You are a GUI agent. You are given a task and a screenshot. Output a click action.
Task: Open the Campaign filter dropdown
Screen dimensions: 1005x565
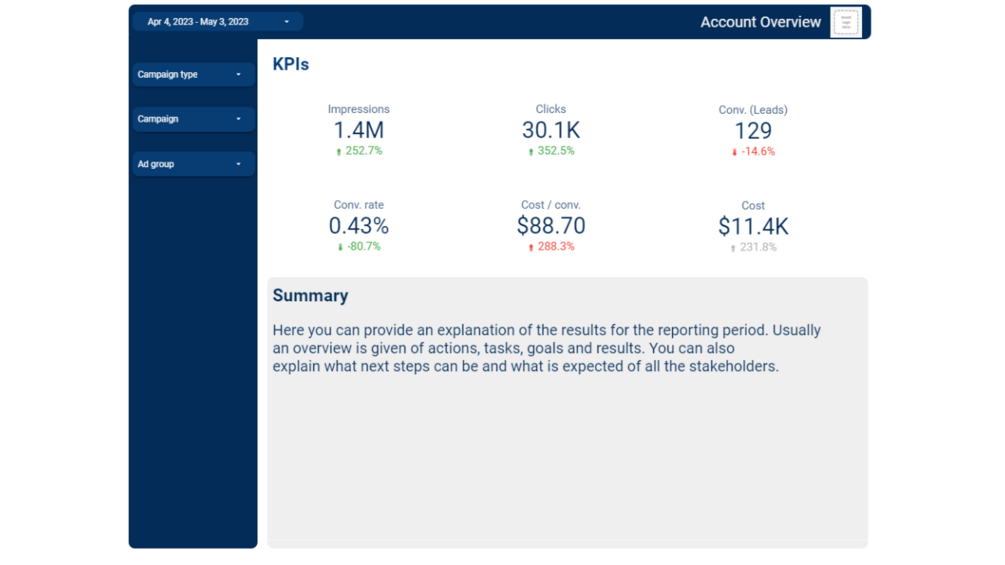[x=192, y=119]
